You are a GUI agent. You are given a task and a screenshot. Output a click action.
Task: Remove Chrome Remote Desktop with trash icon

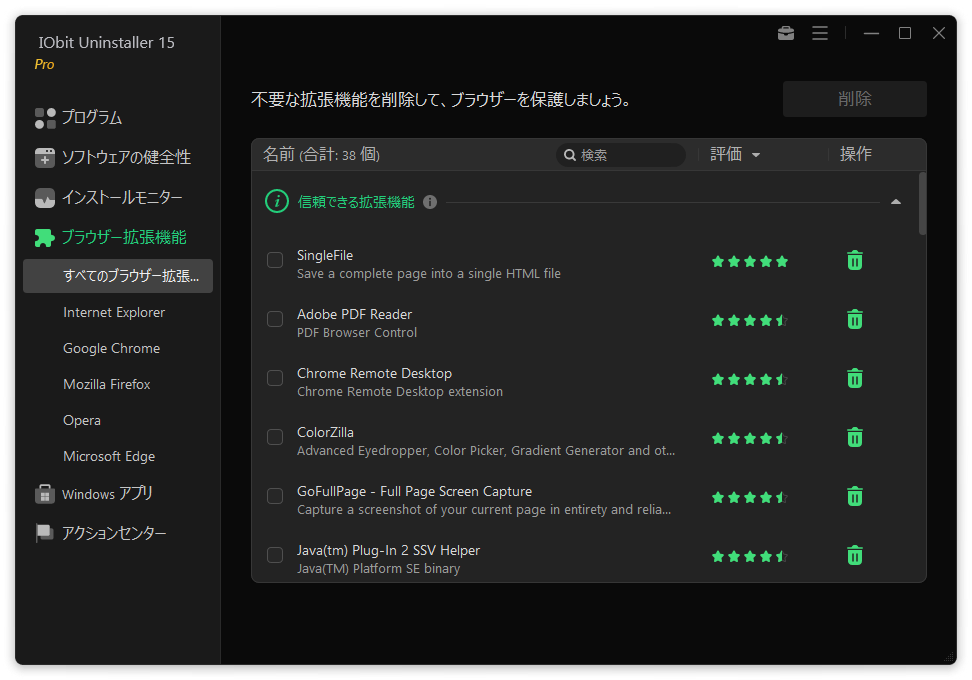pyautogui.click(x=855, y=379)
